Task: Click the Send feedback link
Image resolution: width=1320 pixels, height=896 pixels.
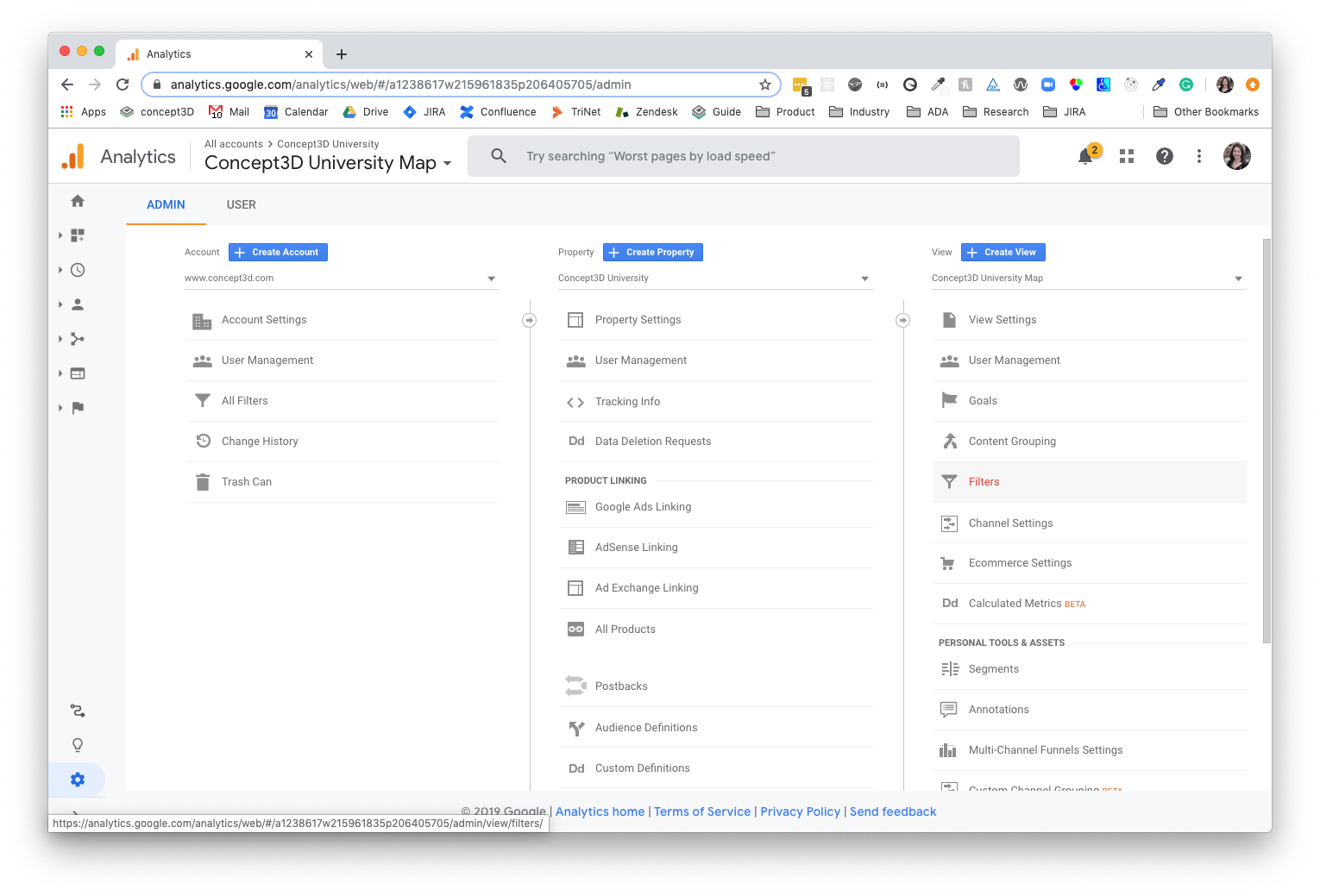Action: [x=893, y=811]
